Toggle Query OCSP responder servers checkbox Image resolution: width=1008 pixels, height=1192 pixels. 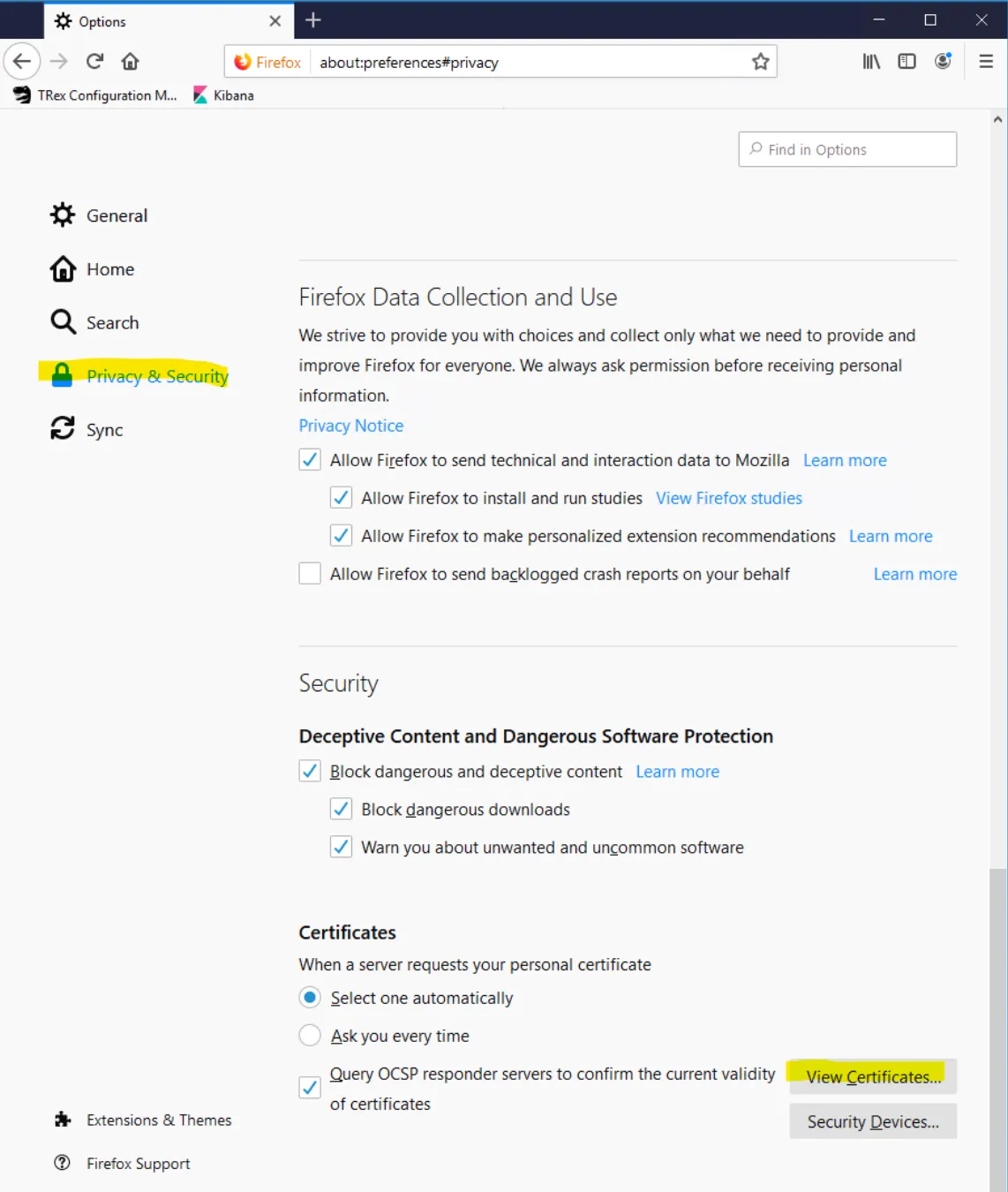[310, 1088]
